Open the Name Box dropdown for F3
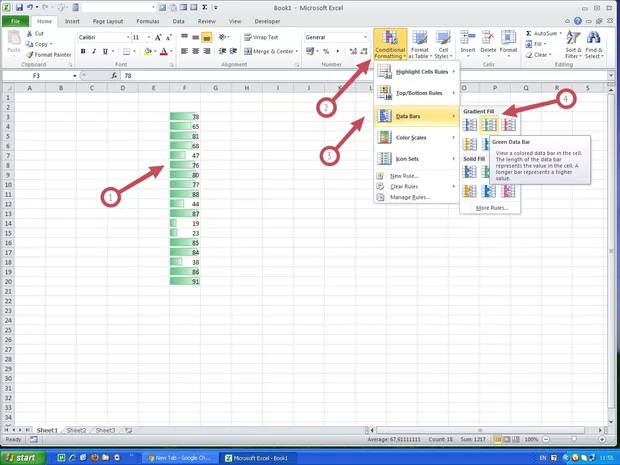 click(74, 76)
